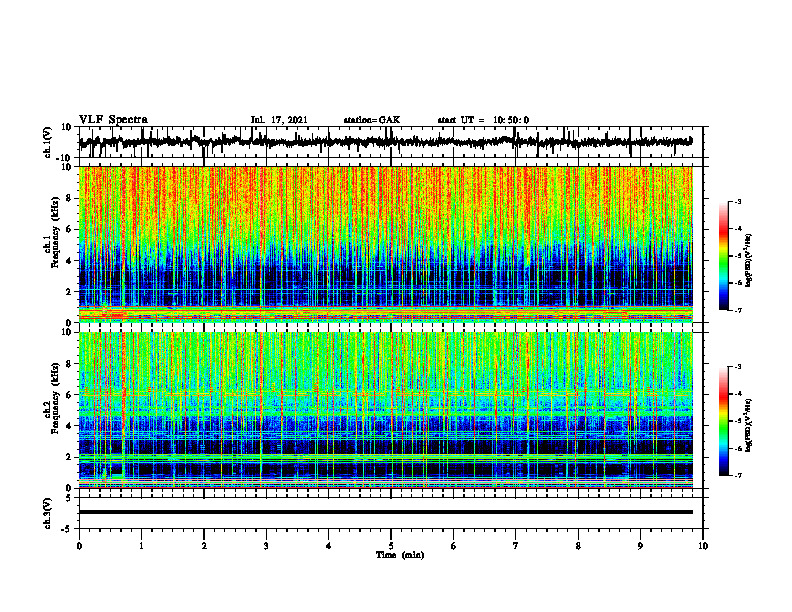The height and width of the screenshot is (612, 792).
Task: Click time axis tick label "6"
Action: point(454,546)
